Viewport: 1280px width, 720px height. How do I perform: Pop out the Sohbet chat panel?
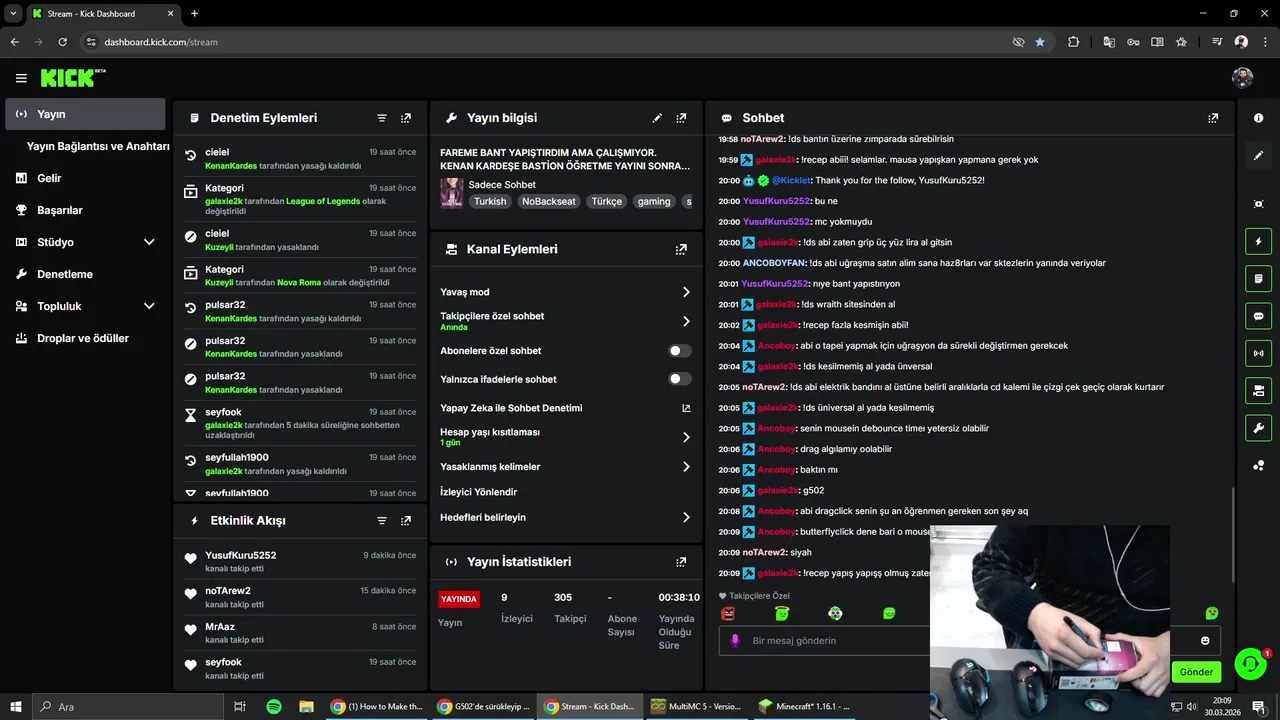1213,118
